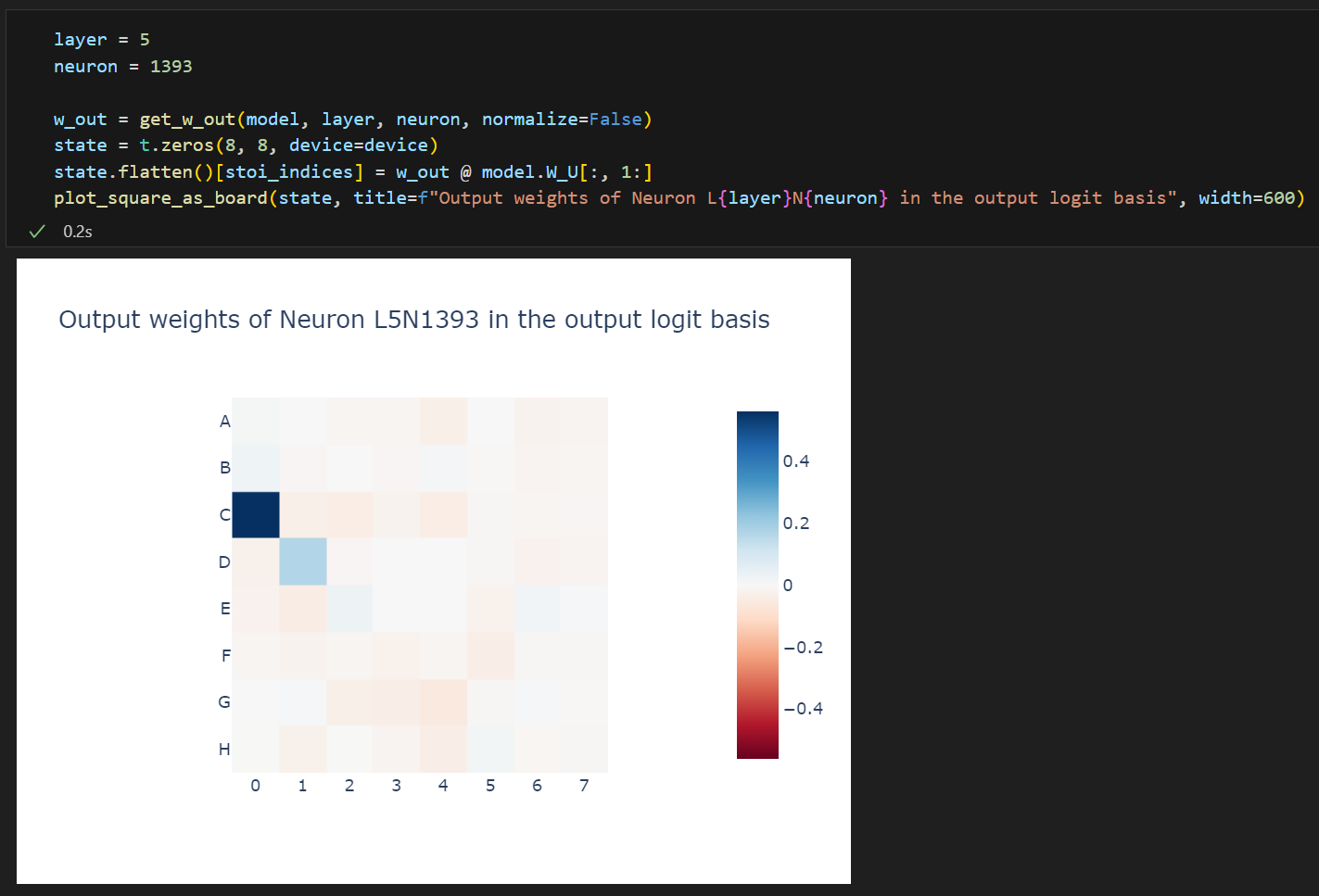Click the heatmap colorbar gradient

(x=757, y=585)
